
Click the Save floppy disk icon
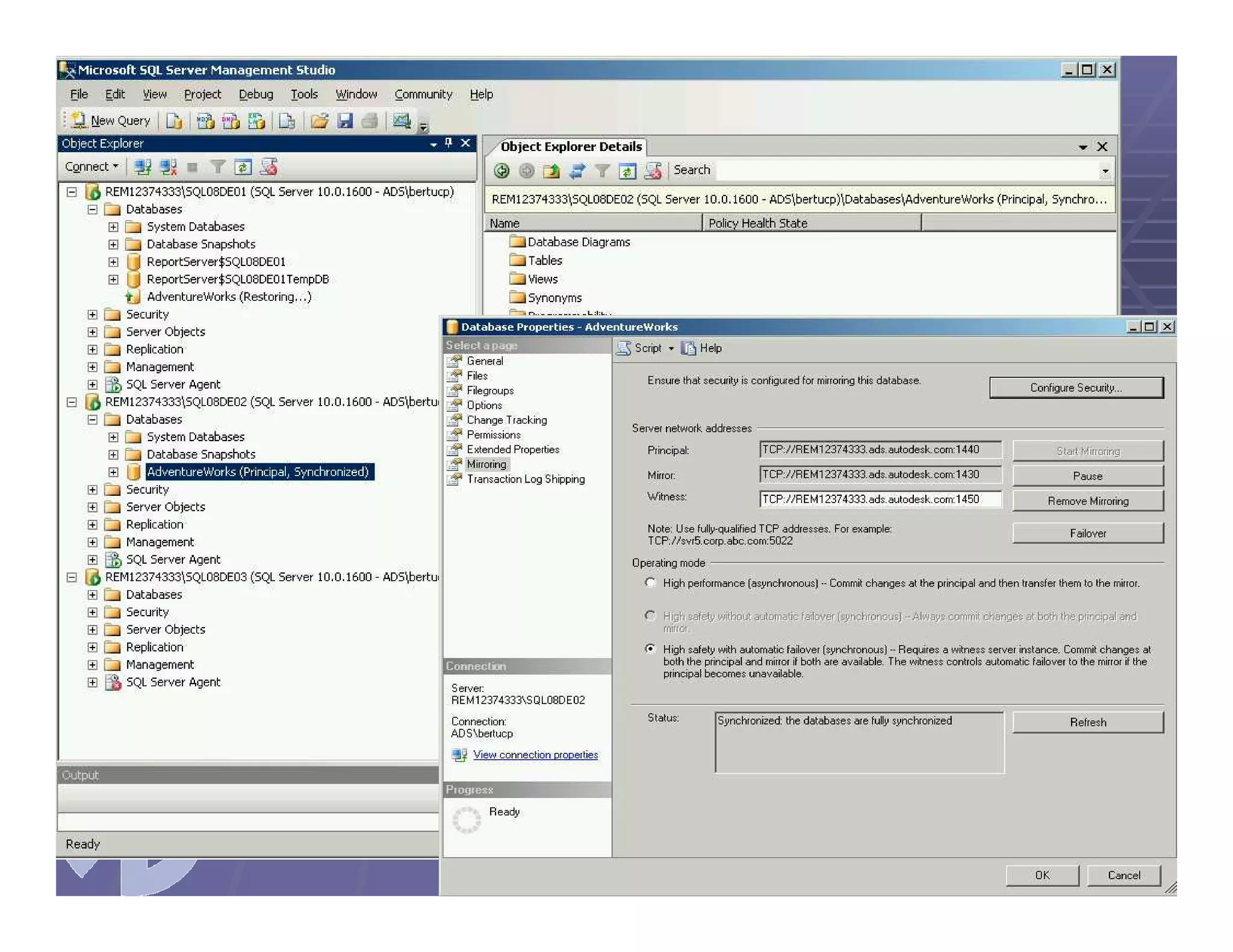[x=345, y=121]
